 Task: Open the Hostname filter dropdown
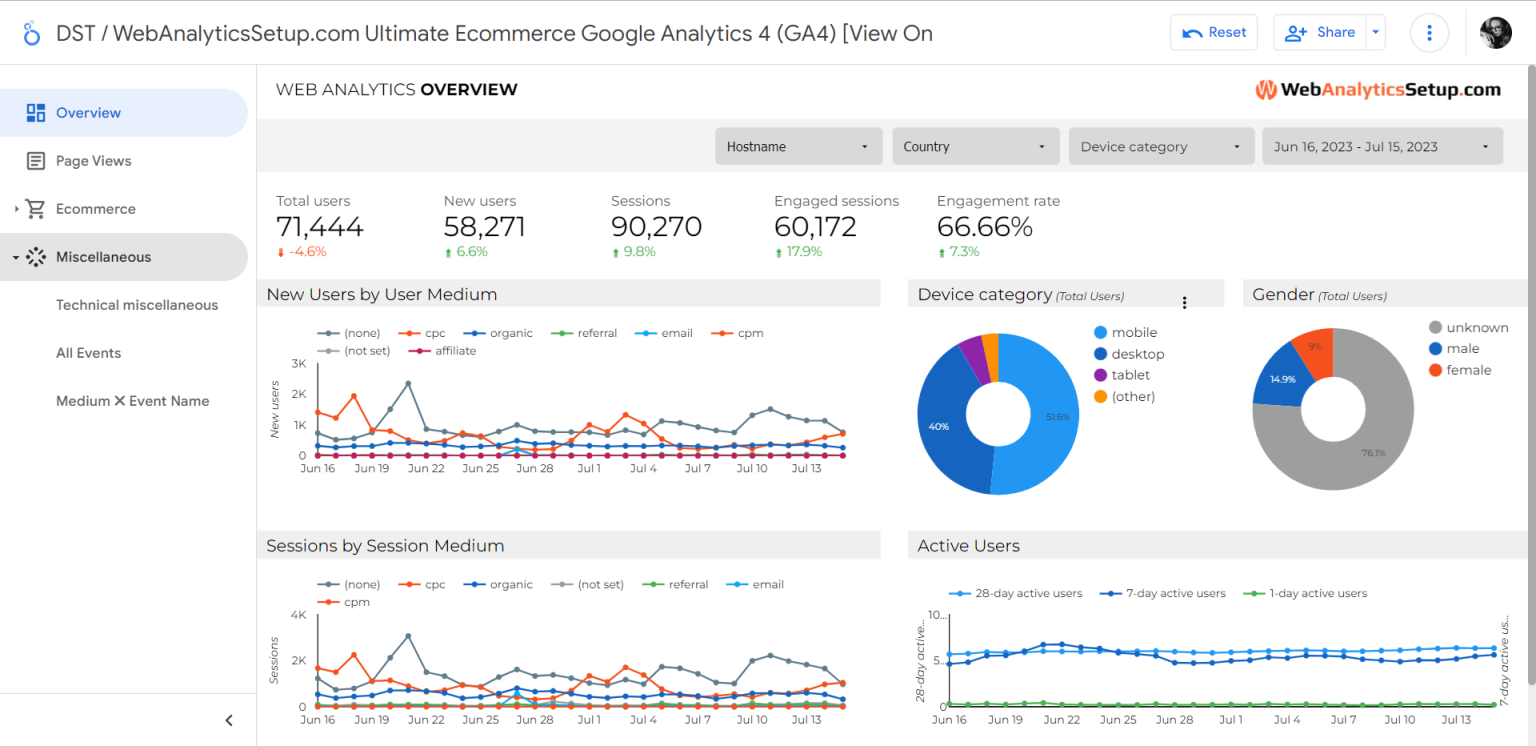tap(798, 145)
